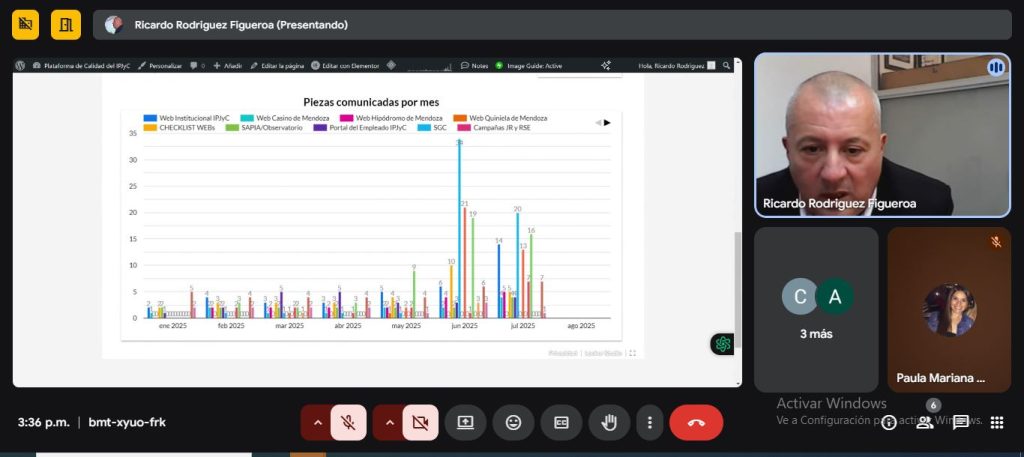Expand camera video settings chevron
Viewport: 1024px width, 457px height.
(390, 422)
